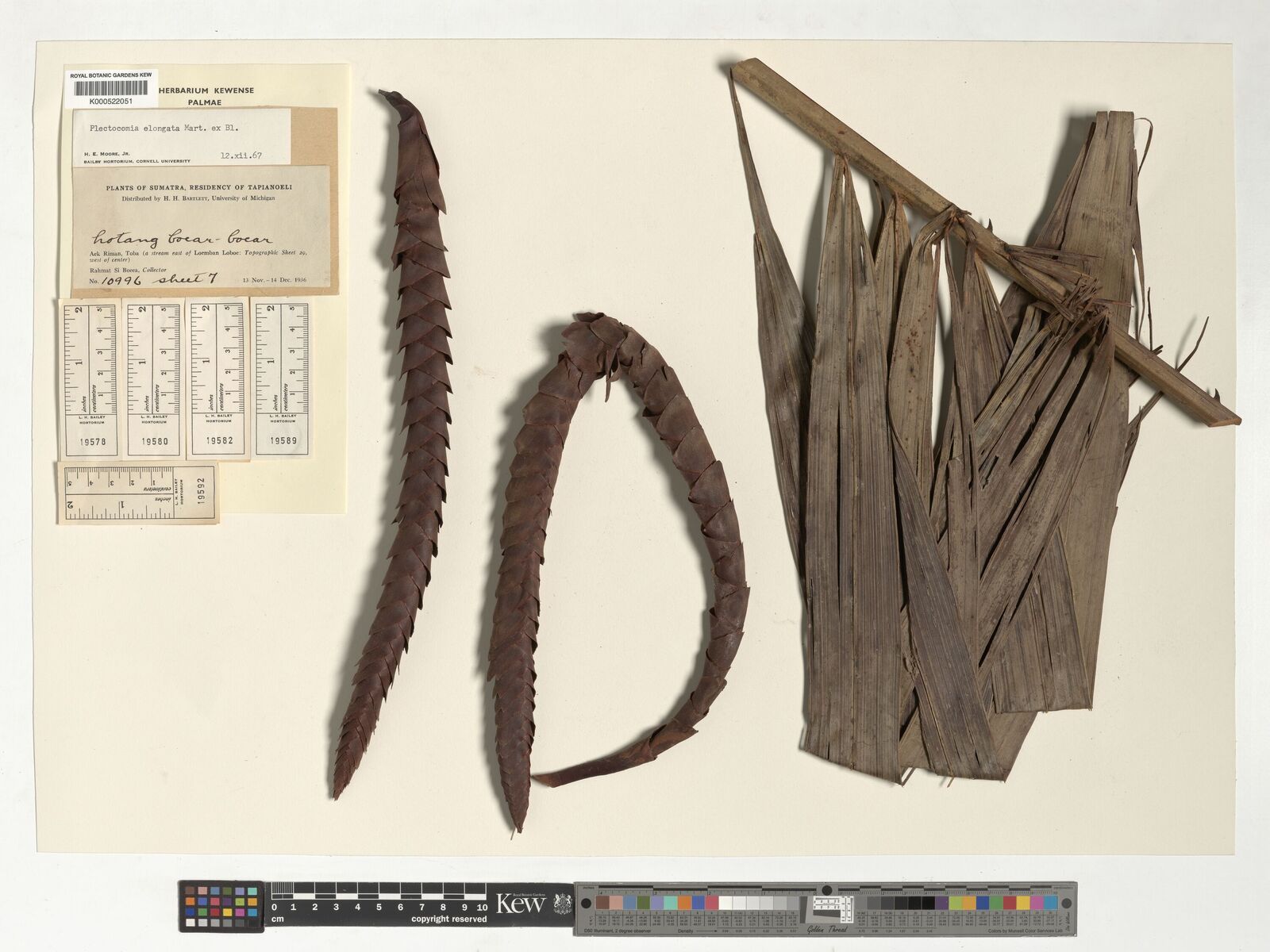Click the royal crest beside the Kew logo
Viewport: 1270px width, 952px height.
[x=562, y=904]
